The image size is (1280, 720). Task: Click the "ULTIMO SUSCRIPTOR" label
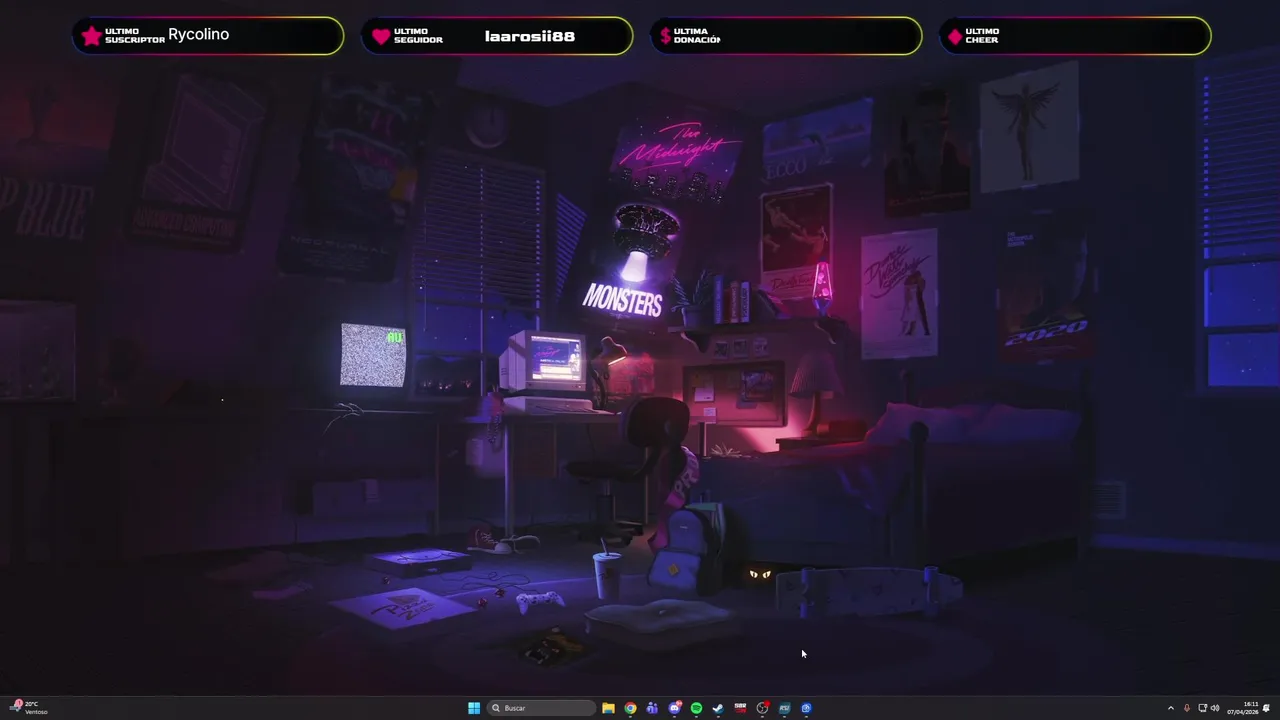click(135, 36)
